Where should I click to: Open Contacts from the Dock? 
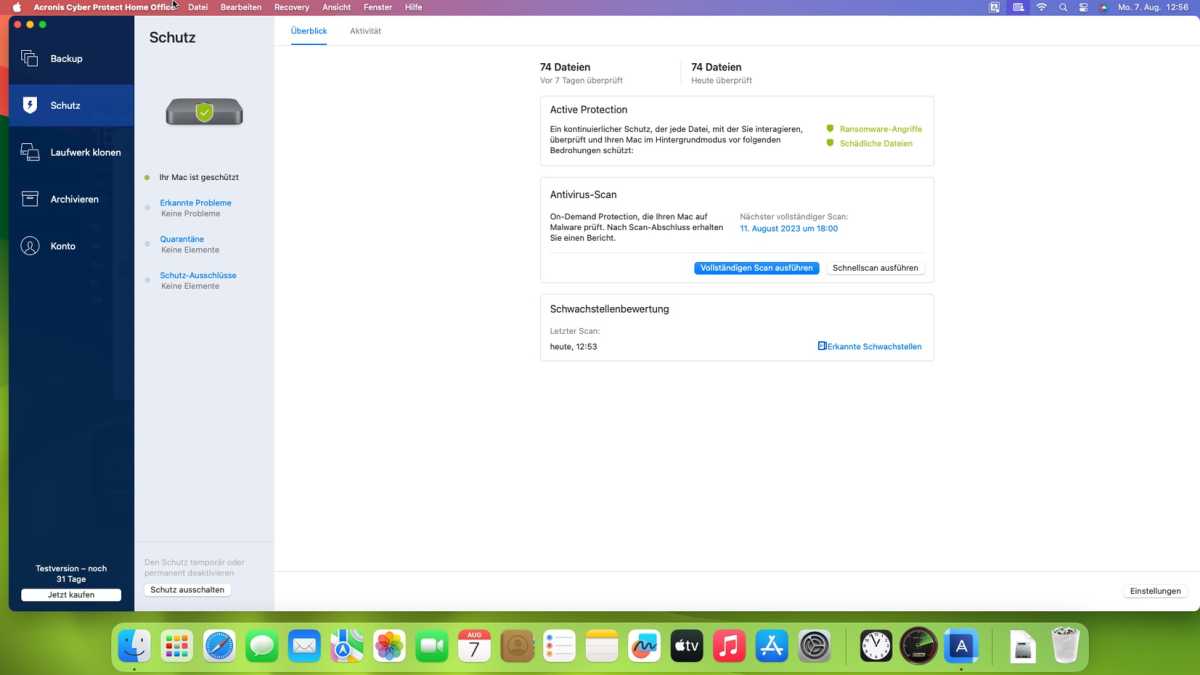(517, 646)
